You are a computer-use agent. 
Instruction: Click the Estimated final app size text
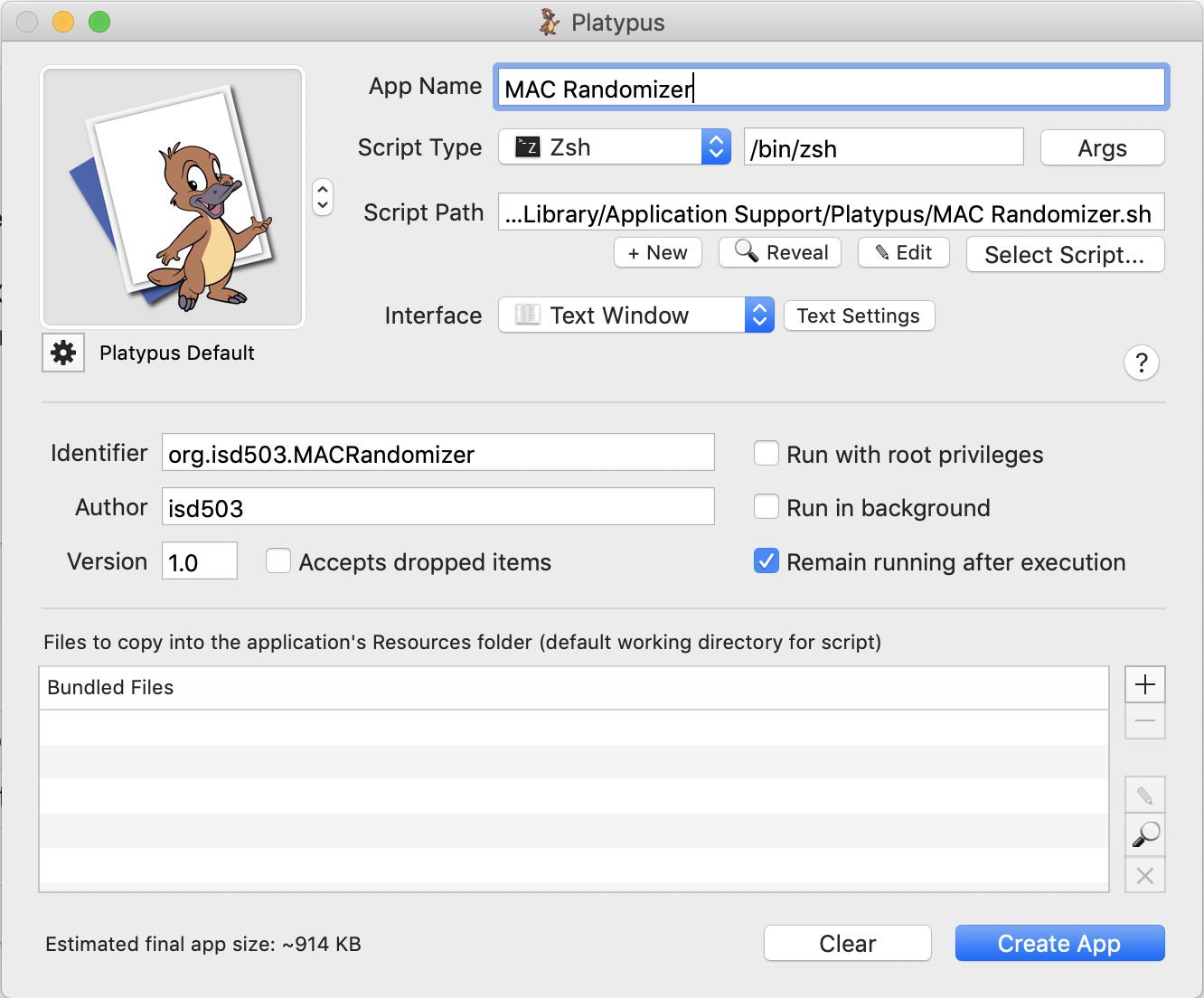(x=203, y=945)
